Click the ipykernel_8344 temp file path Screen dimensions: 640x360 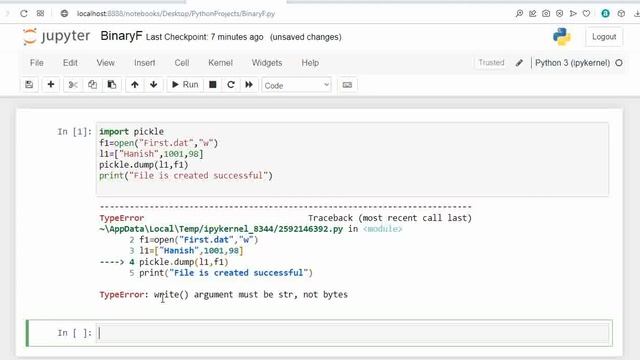pyautogui.click(x=221, y=229)
